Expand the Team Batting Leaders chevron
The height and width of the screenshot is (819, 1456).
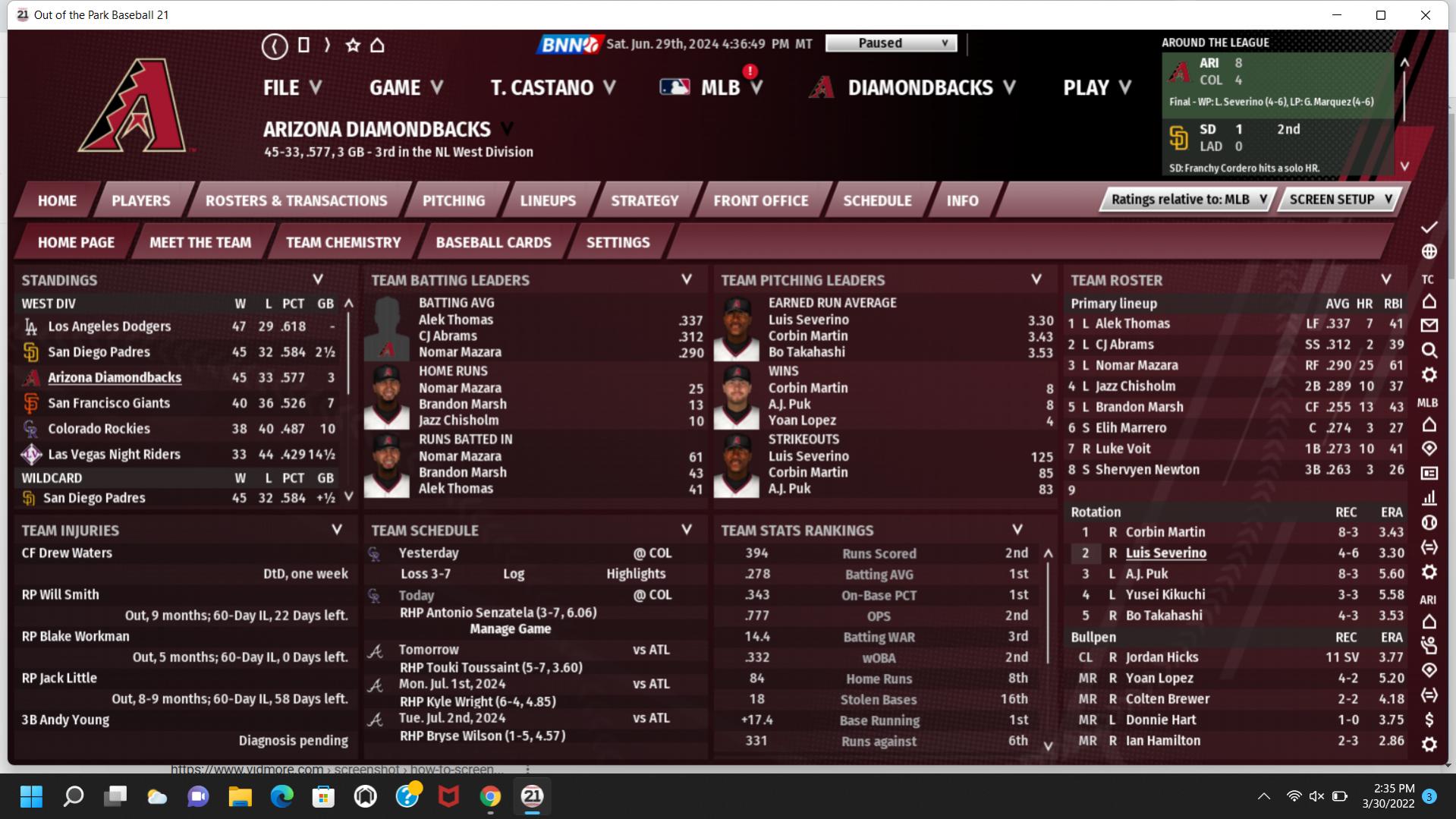(687, 279)
